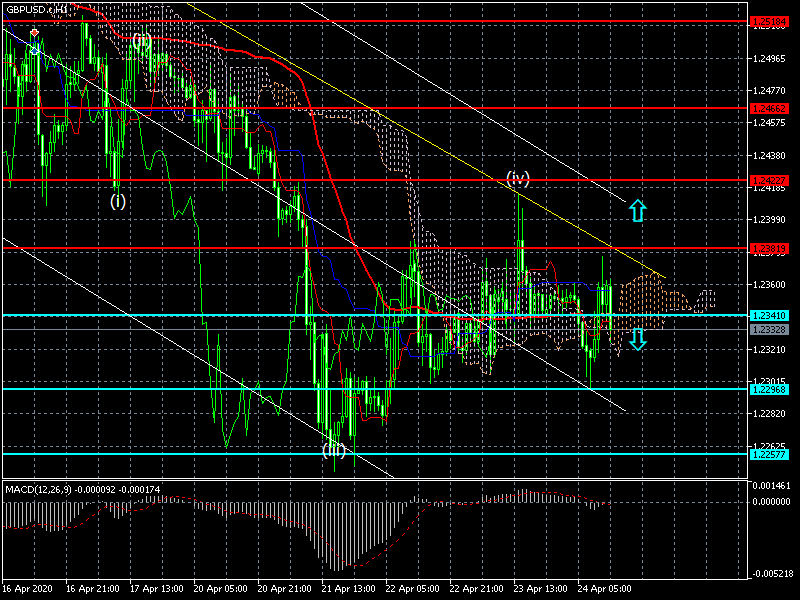
Task: Click the 1.24965 price scale value
Action: (x=769, y=59)
